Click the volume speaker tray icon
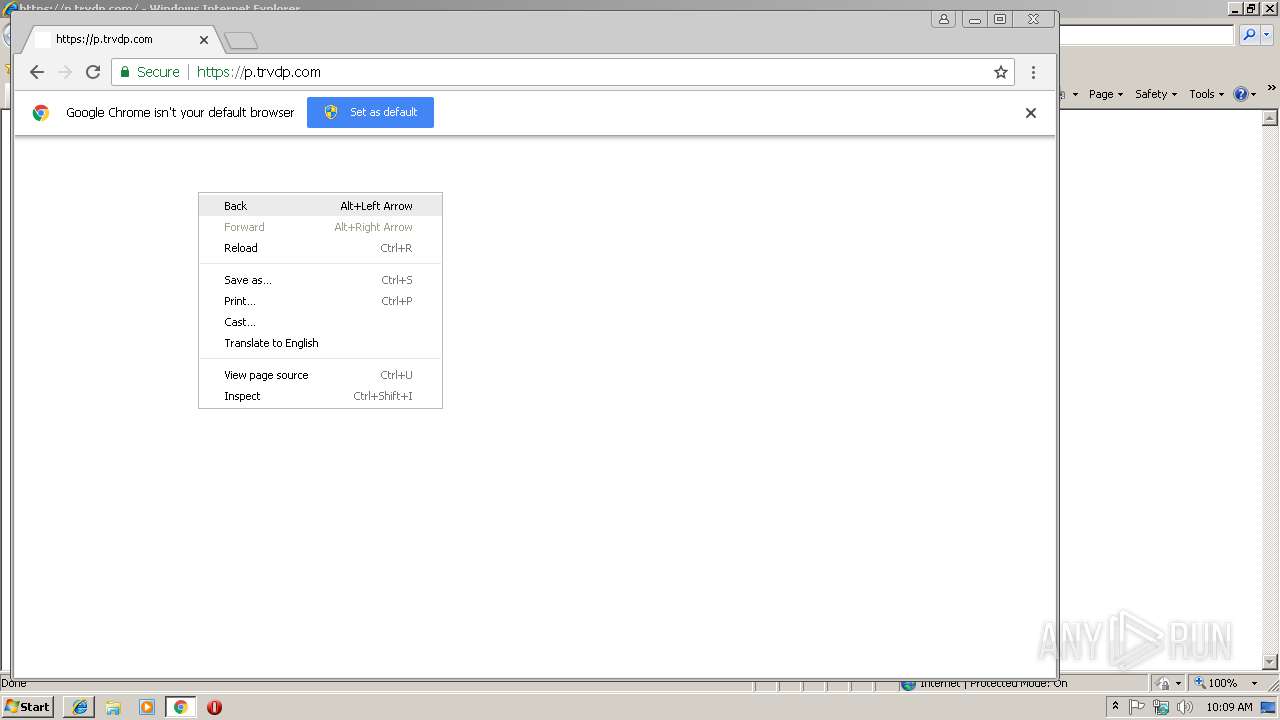This screenshot has height=720, width=1280. coord(1185,707)
